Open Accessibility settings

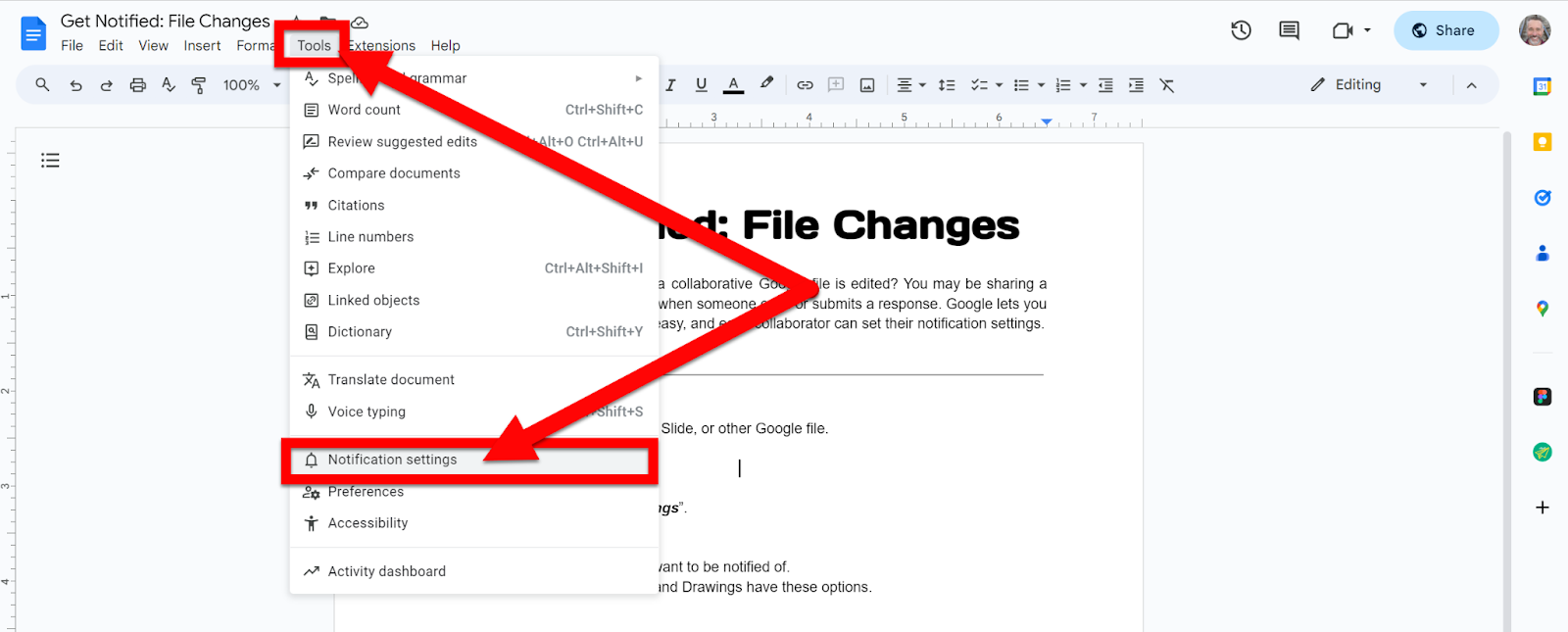[x=474, y=523]
